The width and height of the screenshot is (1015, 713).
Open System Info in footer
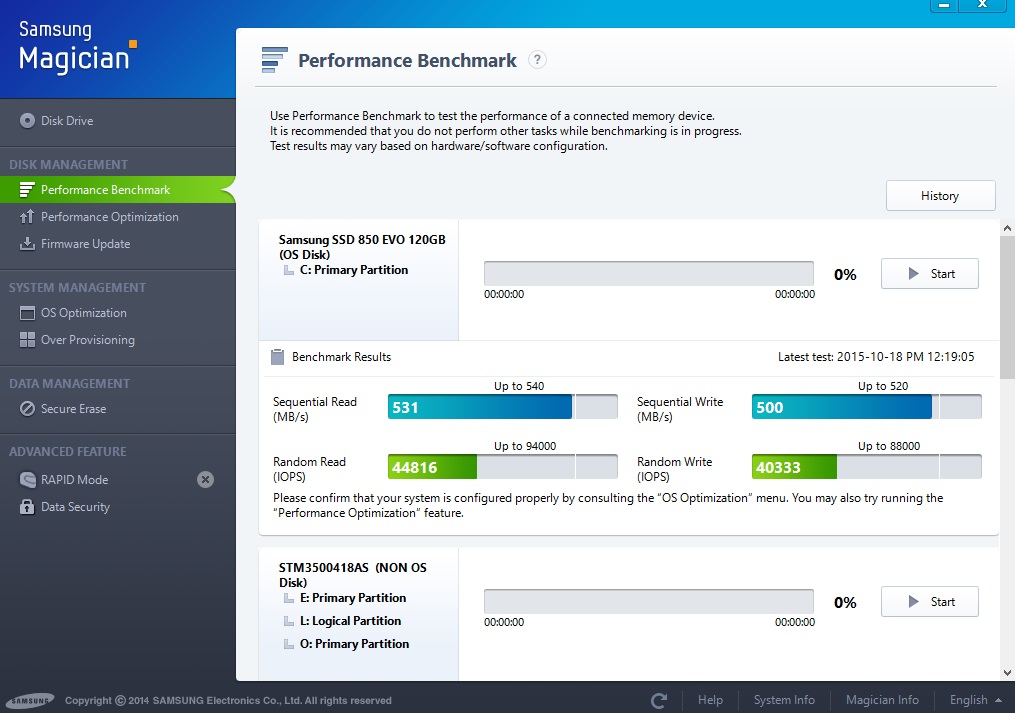pyautogui.click(x=784, y=700)
